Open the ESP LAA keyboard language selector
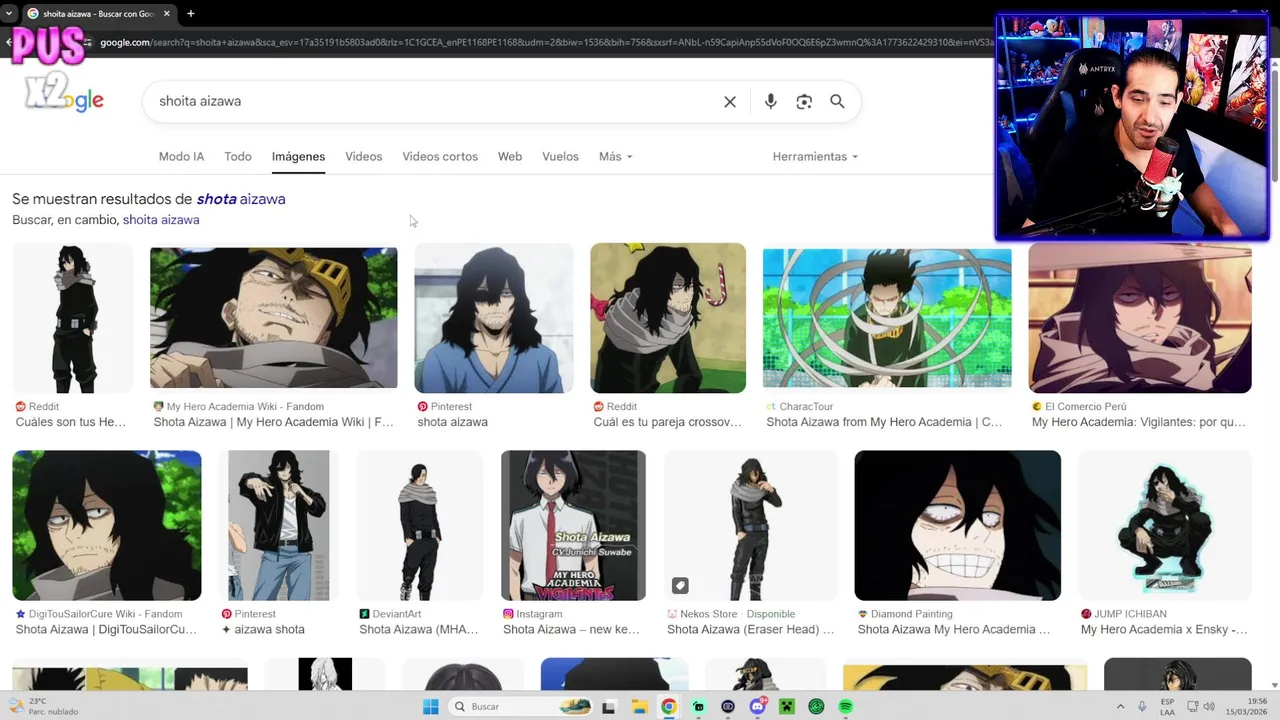The height and width of the screenshot is (720, 1280). 1168,707
